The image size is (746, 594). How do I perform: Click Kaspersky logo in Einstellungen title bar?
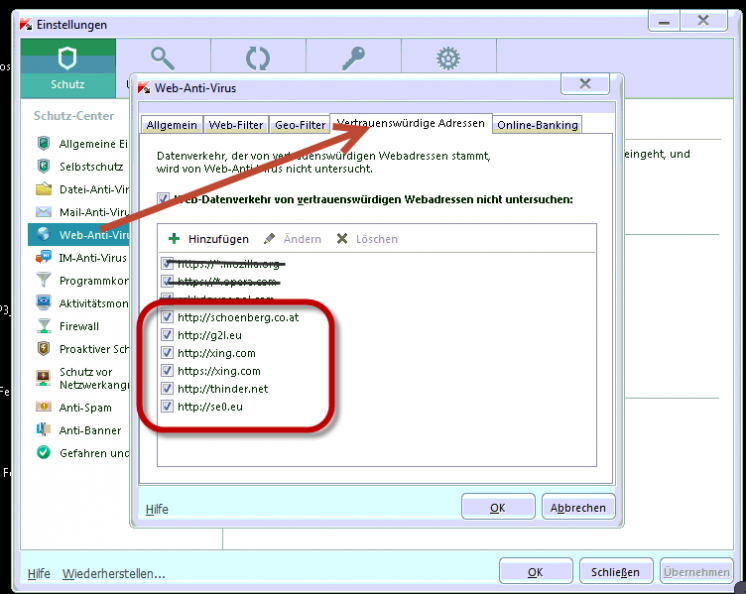[26, 24]
